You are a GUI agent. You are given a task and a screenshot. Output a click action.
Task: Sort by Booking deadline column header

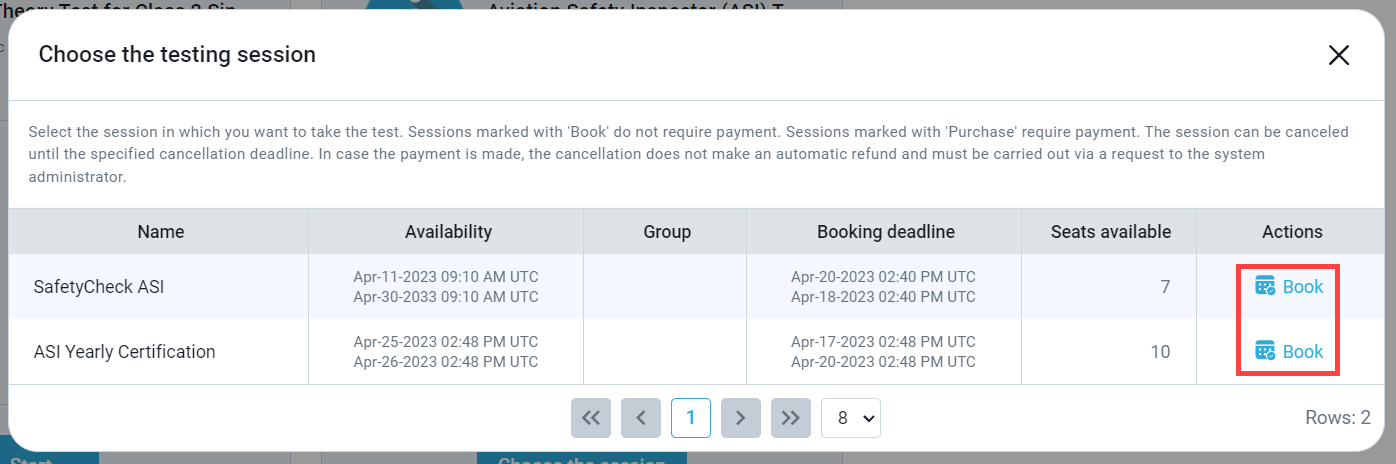pos(885,232)
